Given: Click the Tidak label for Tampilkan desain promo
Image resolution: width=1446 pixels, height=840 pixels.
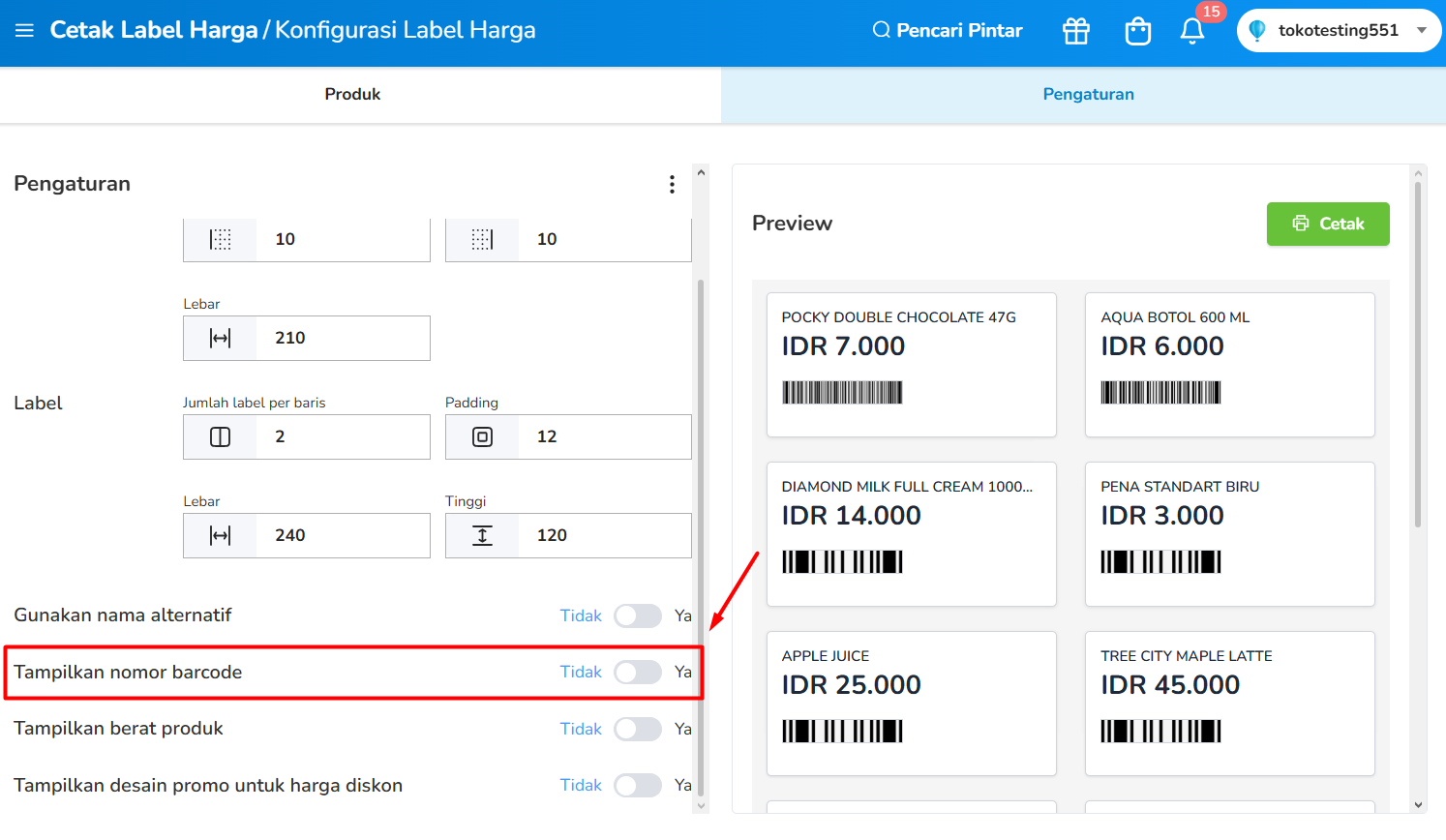Looking at the screenshot, I should click(x=581, y=785).
